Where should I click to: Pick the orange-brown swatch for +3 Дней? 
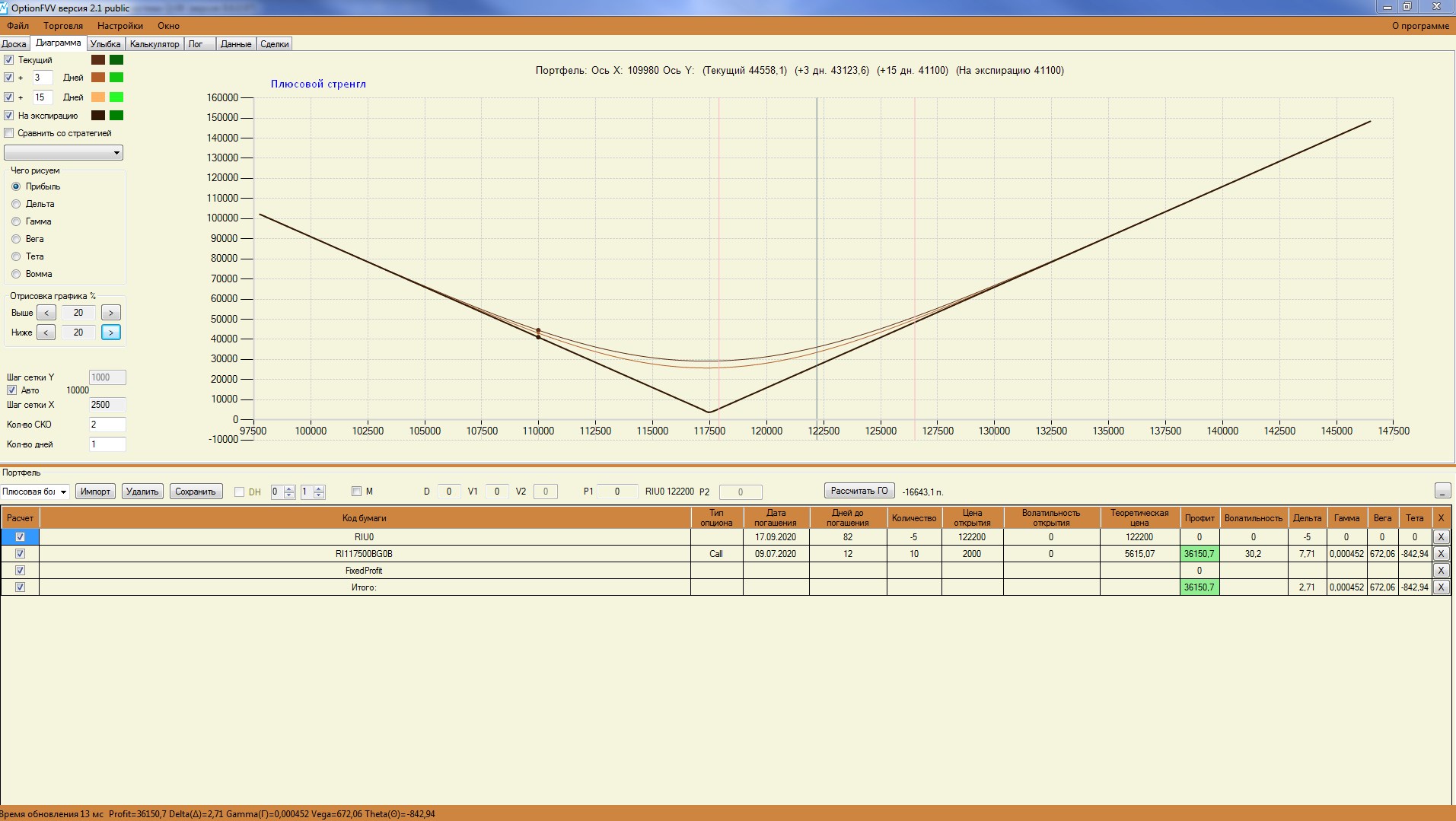(x=98, y=78)
